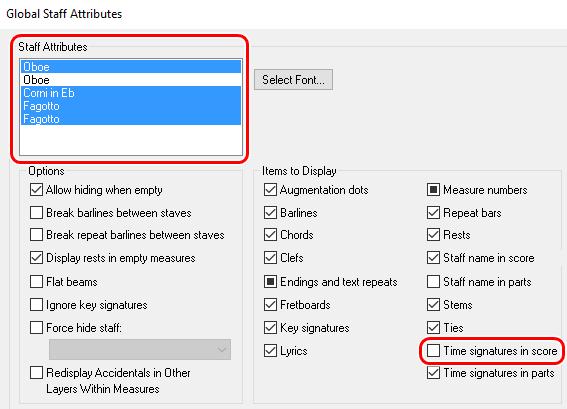This screenshot has width=567, height=409.
Task: Check Redisplay Accidentals in Other Layers
Action: click(36, 372)
